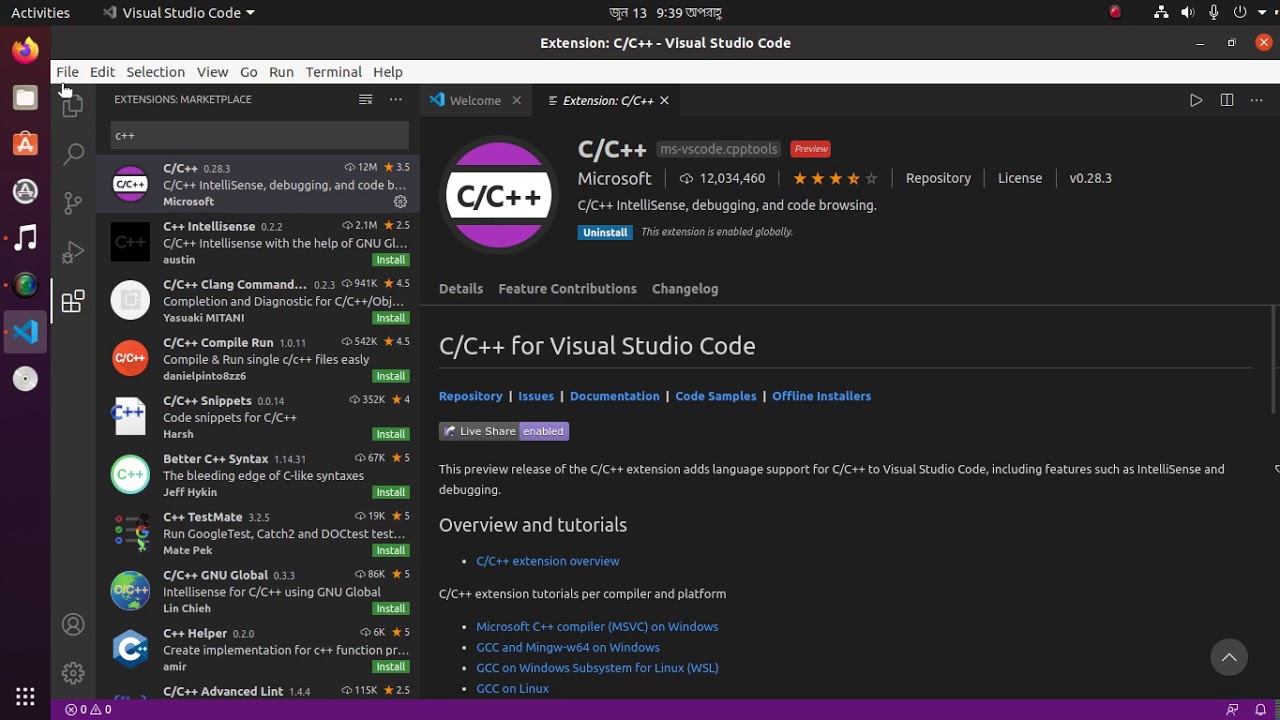Viewport: 1280px width, 720px height.
Task: Split the editor to the right
Action: coord(1226,100)
